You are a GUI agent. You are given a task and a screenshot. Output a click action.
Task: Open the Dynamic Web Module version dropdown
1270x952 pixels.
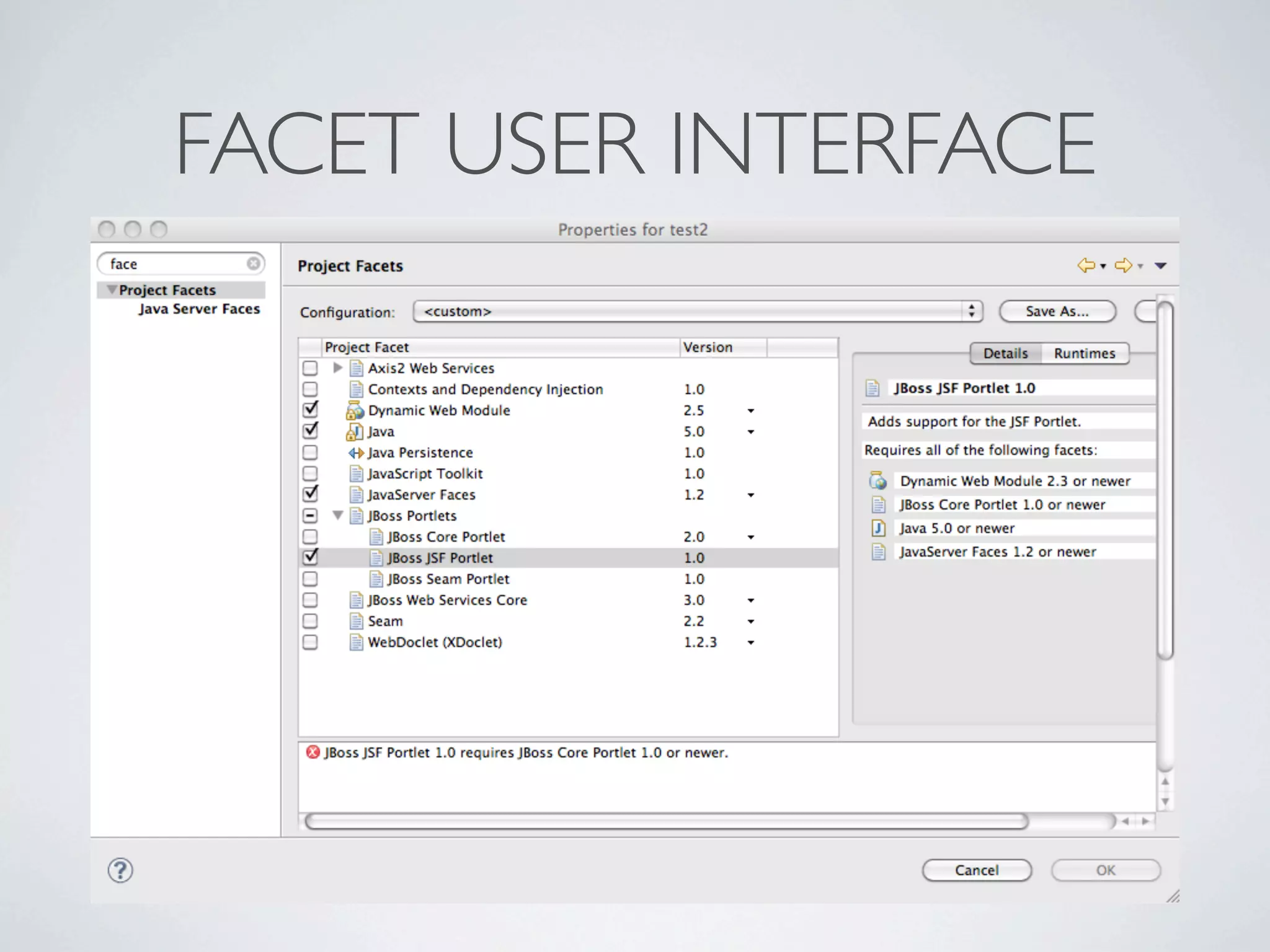point(750,411)
